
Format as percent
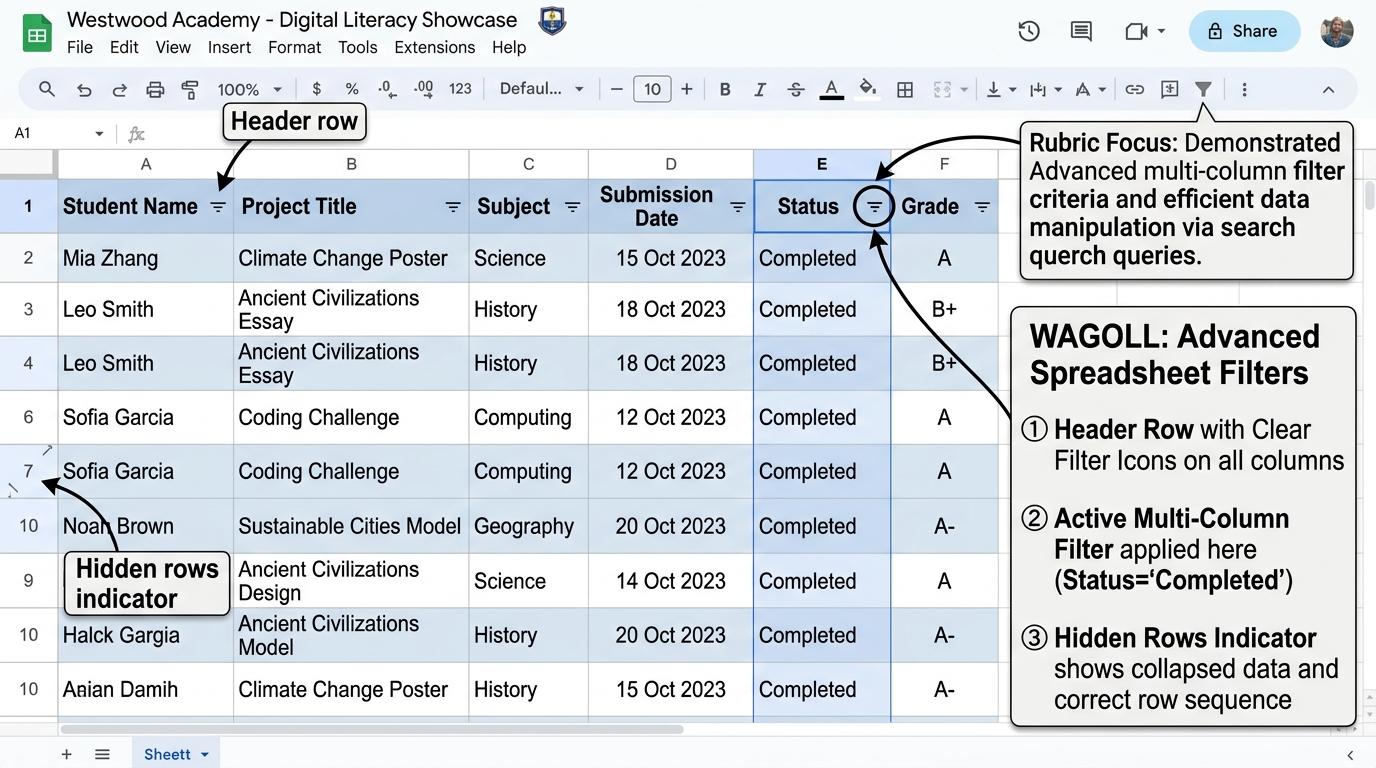(x=352, y=89)
